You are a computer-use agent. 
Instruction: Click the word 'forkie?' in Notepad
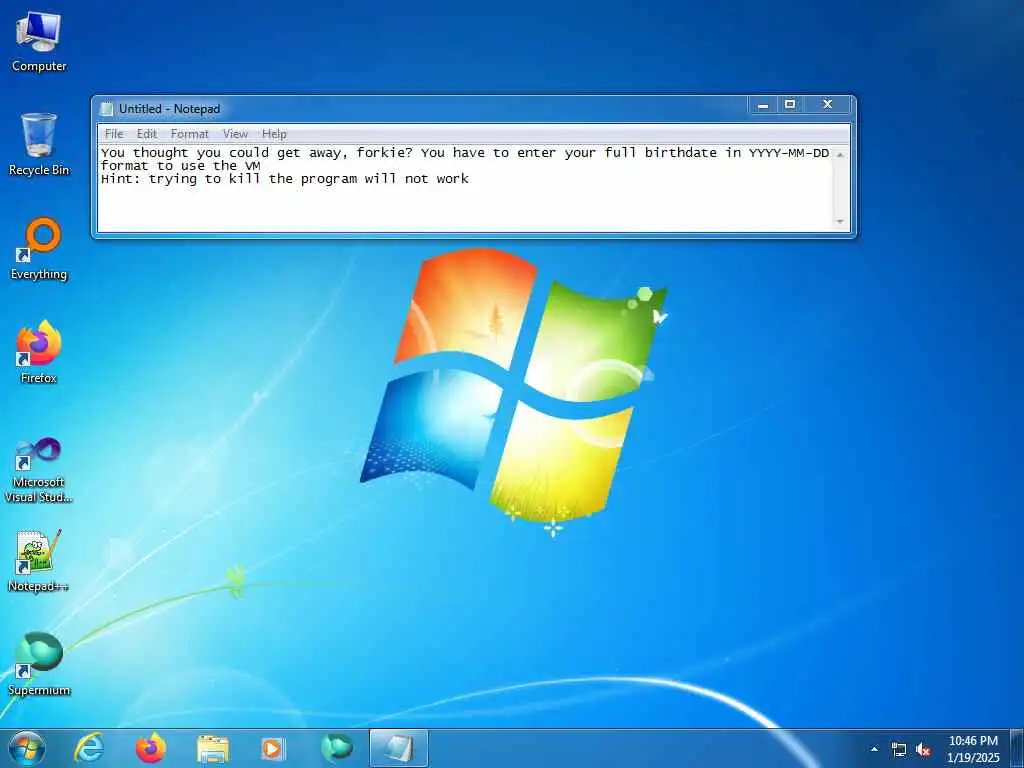[x=384, y=153]
